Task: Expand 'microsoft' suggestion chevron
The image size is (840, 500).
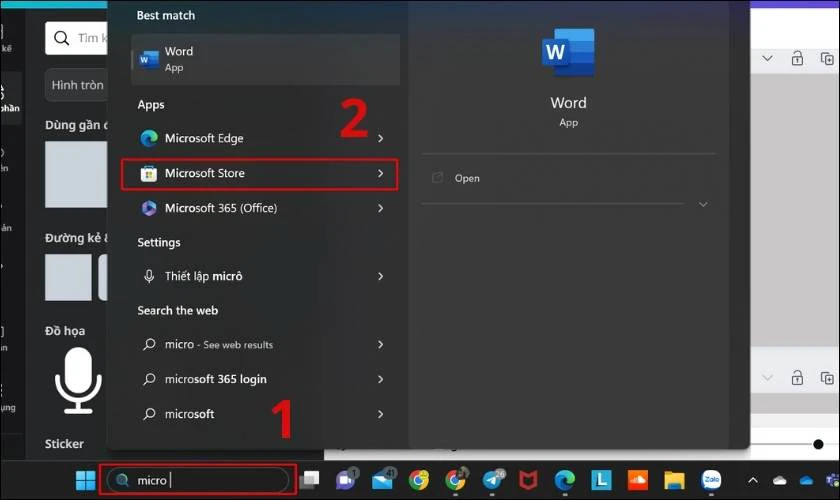Action: point(380,414)
